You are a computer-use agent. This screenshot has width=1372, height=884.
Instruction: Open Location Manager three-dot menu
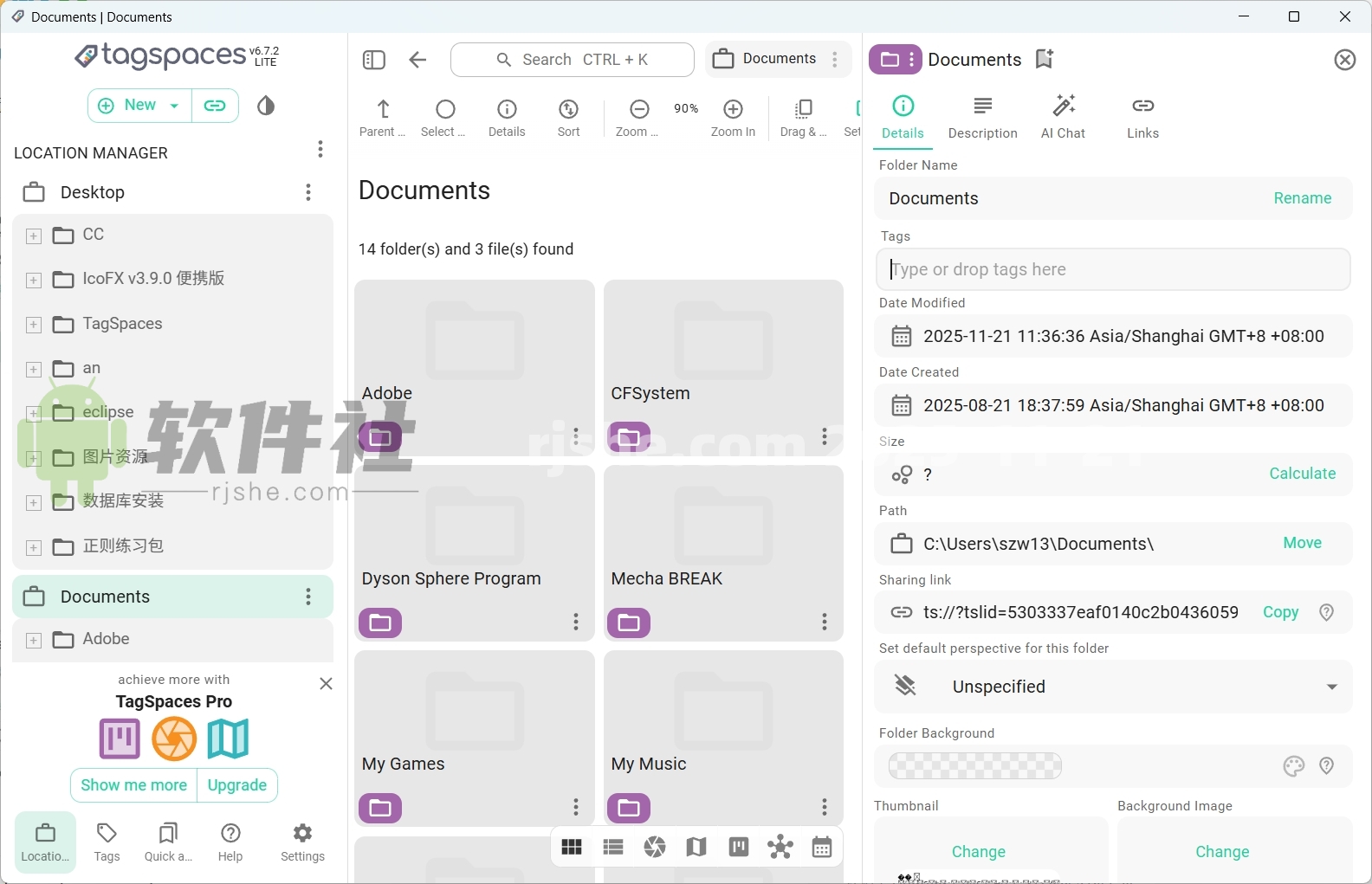320,150
